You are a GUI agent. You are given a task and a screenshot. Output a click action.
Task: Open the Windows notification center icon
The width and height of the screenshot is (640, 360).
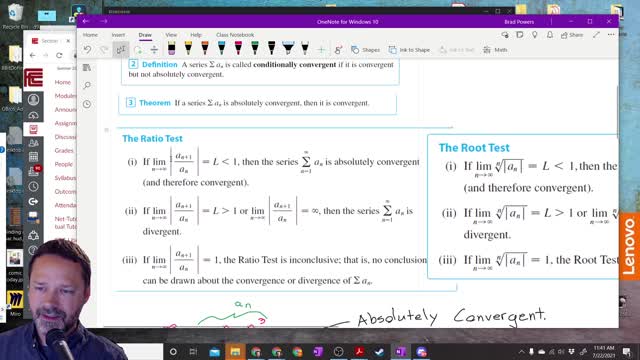tap(627, 351)
